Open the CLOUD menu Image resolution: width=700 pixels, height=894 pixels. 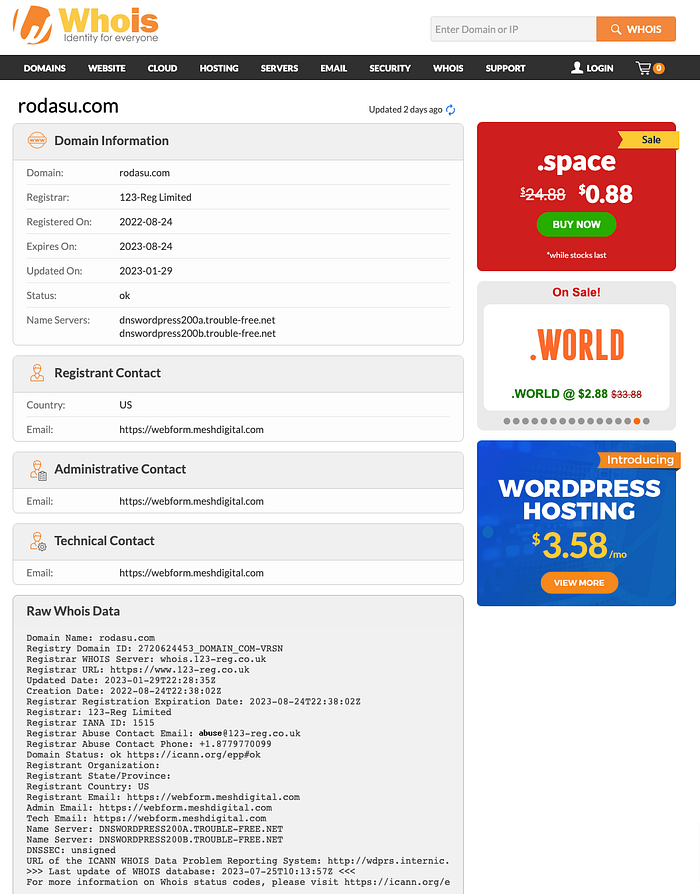click(162, 68)
